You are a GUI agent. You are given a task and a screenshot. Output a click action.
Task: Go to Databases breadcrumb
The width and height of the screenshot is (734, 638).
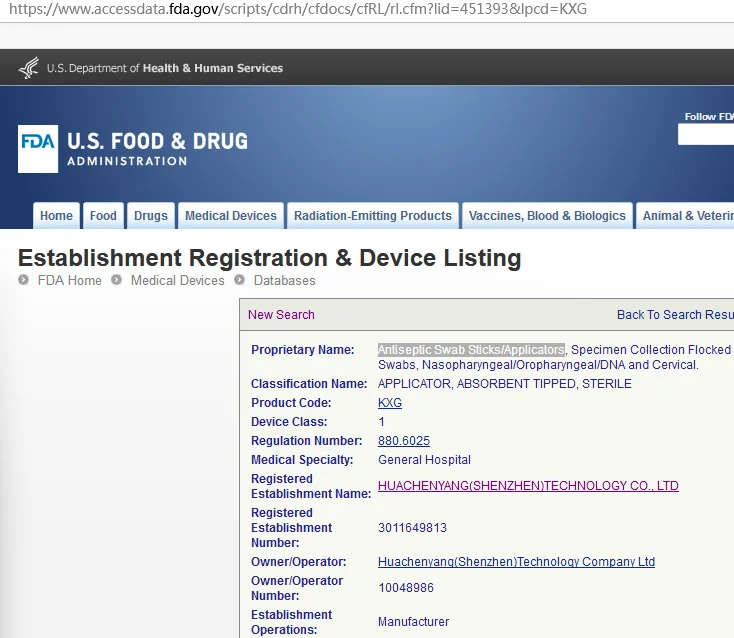pyautogui.click(x=285, y=280)
